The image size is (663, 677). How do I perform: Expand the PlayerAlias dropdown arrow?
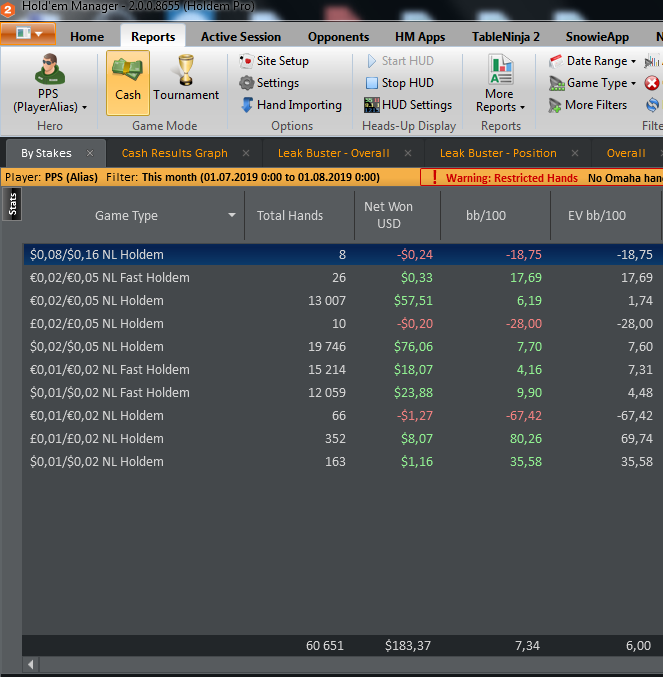point(85,108)
